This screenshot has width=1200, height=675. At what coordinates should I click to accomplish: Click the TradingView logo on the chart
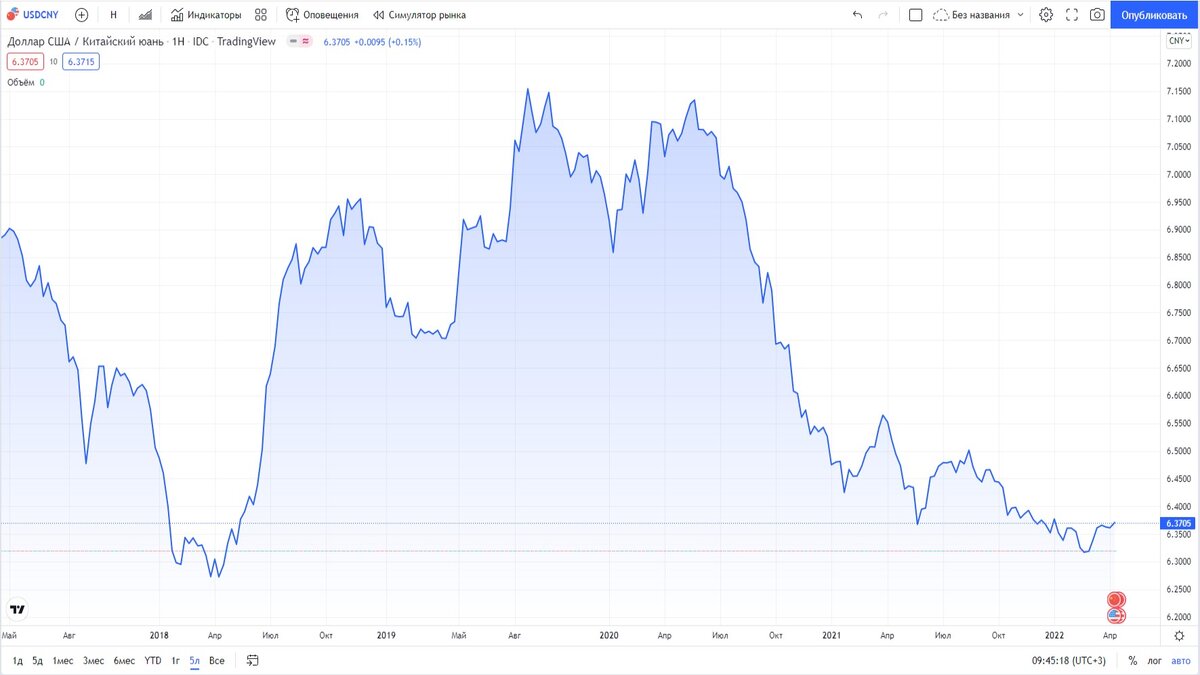[17, 609]
